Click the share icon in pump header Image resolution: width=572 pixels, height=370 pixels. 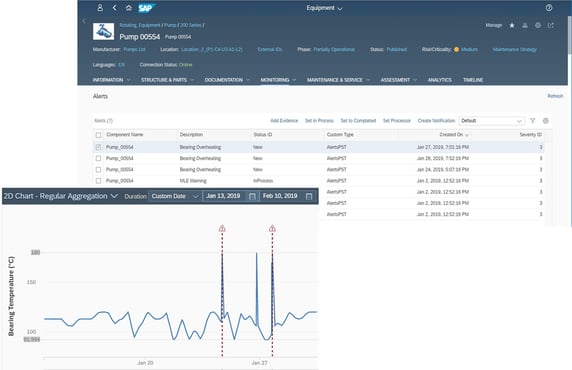pos(551,25)
